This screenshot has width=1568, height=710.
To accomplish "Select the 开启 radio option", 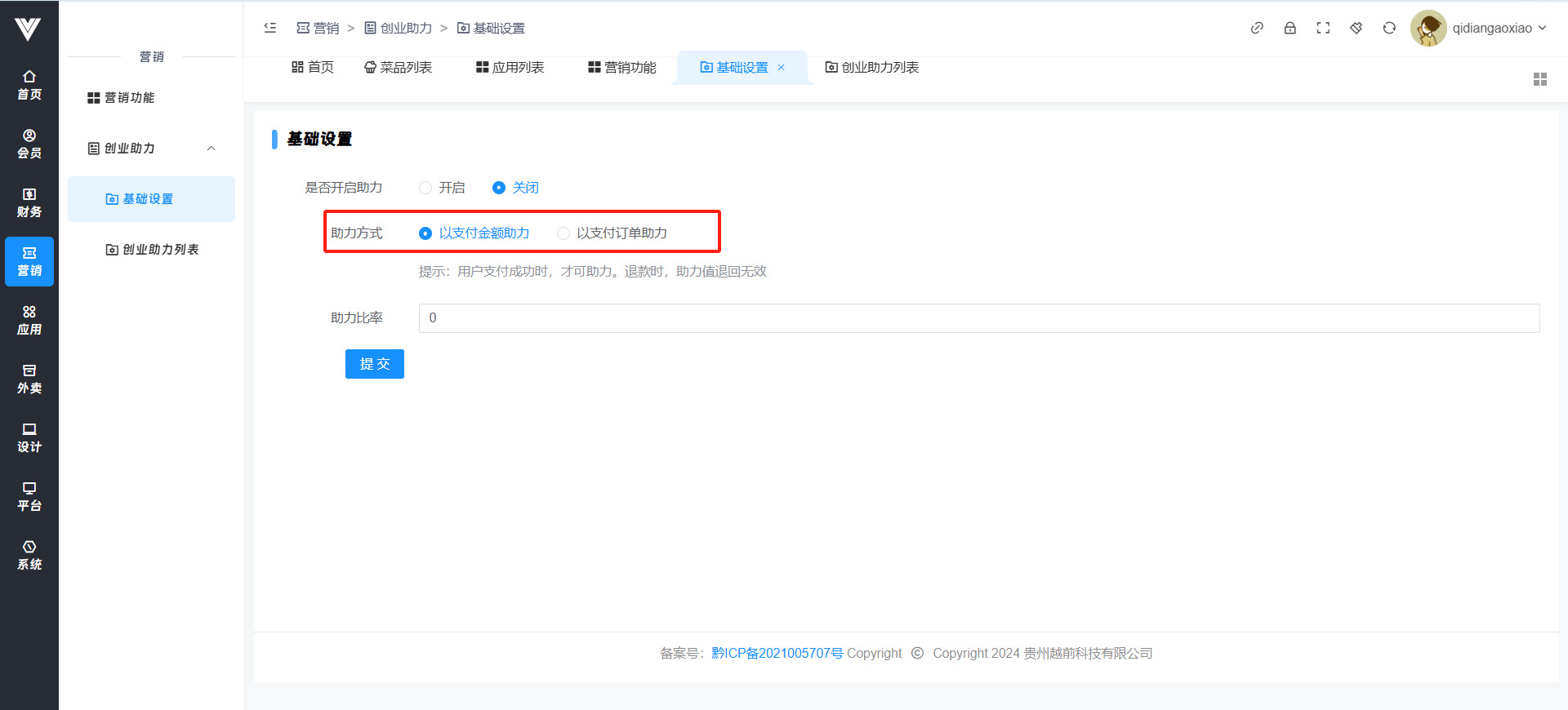I will 425,188.
